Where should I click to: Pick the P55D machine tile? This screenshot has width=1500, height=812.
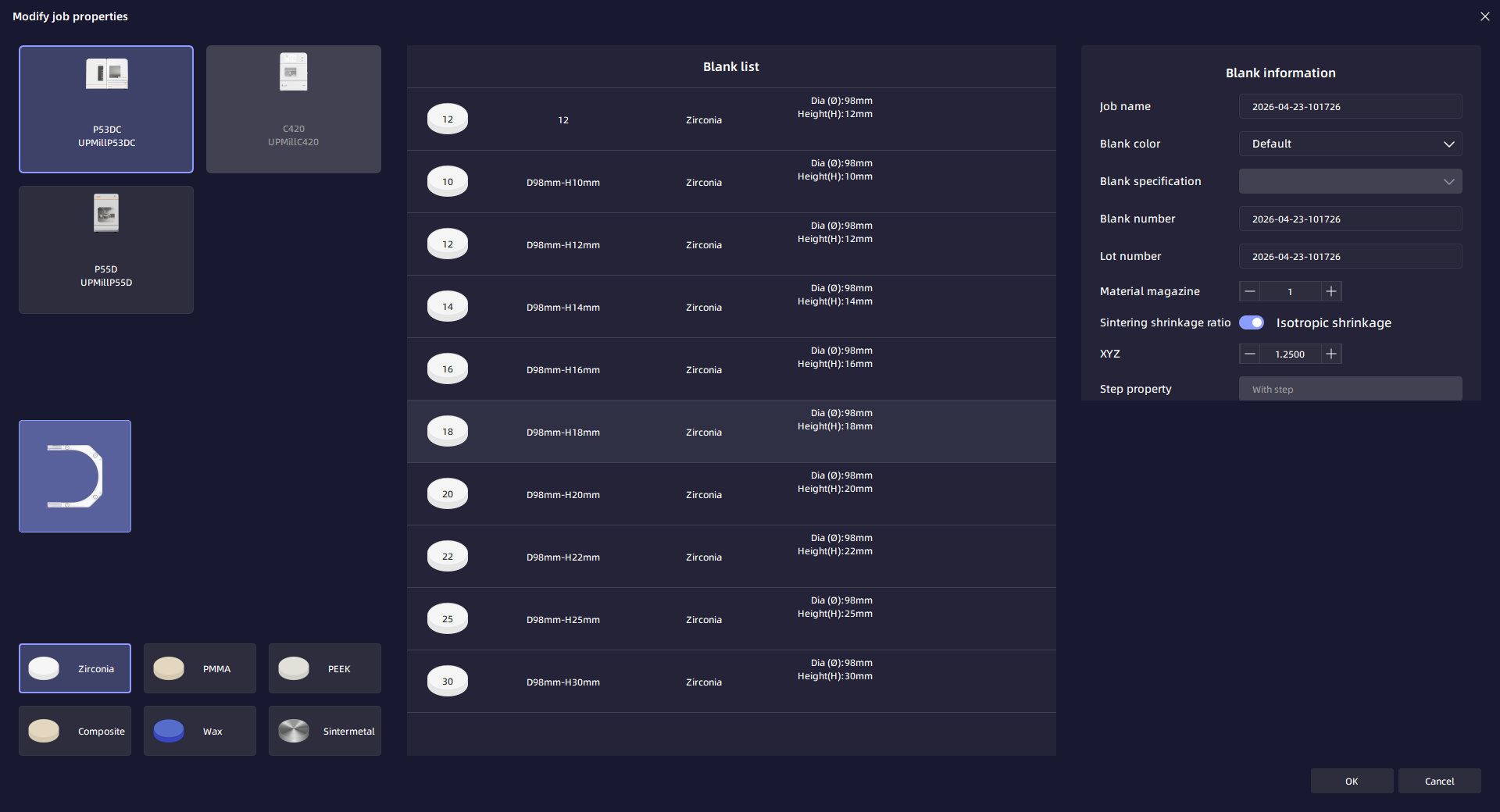pyautogui.click(x=106, y=250)
